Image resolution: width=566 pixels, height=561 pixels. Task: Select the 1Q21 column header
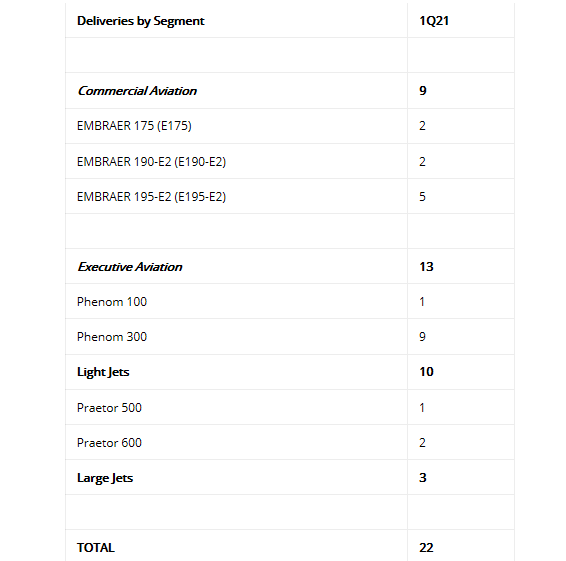point(434,21)
